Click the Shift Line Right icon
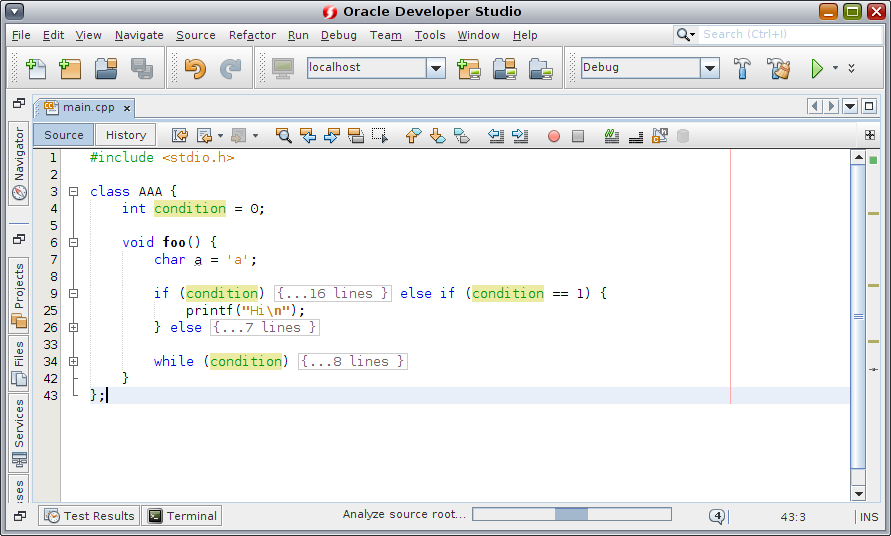891x536 pixels. coord(520,136)
